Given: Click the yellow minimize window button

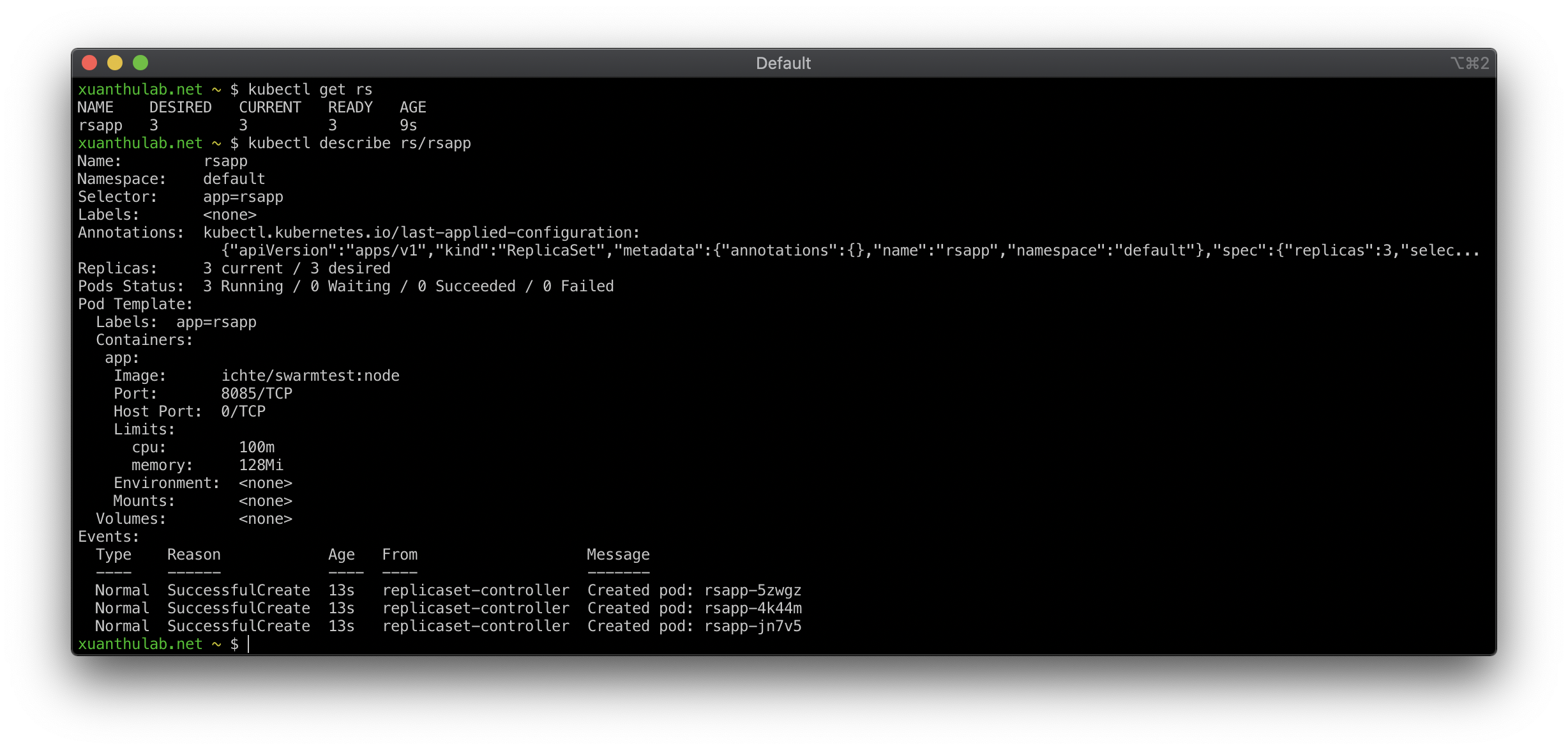Looking at the screenshot, I should pos(115,63).
